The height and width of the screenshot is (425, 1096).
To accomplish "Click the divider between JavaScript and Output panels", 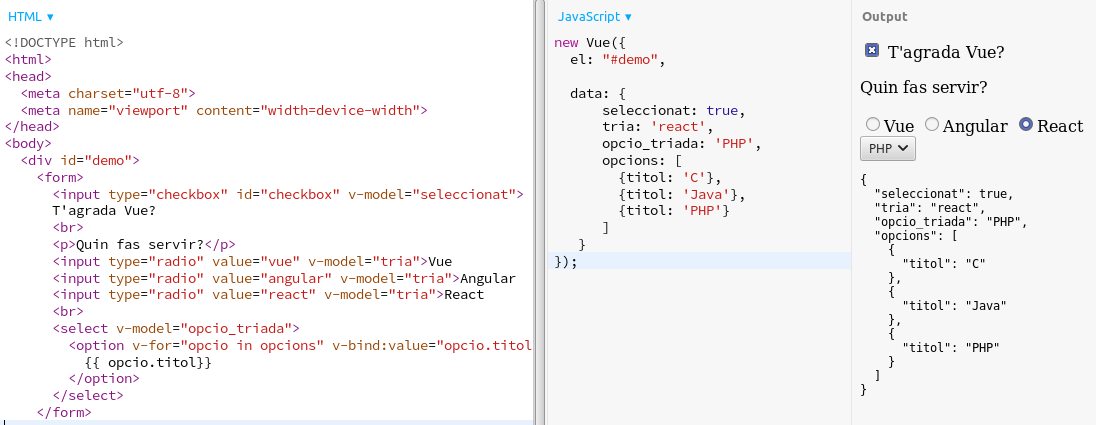I will click(851, 212).
